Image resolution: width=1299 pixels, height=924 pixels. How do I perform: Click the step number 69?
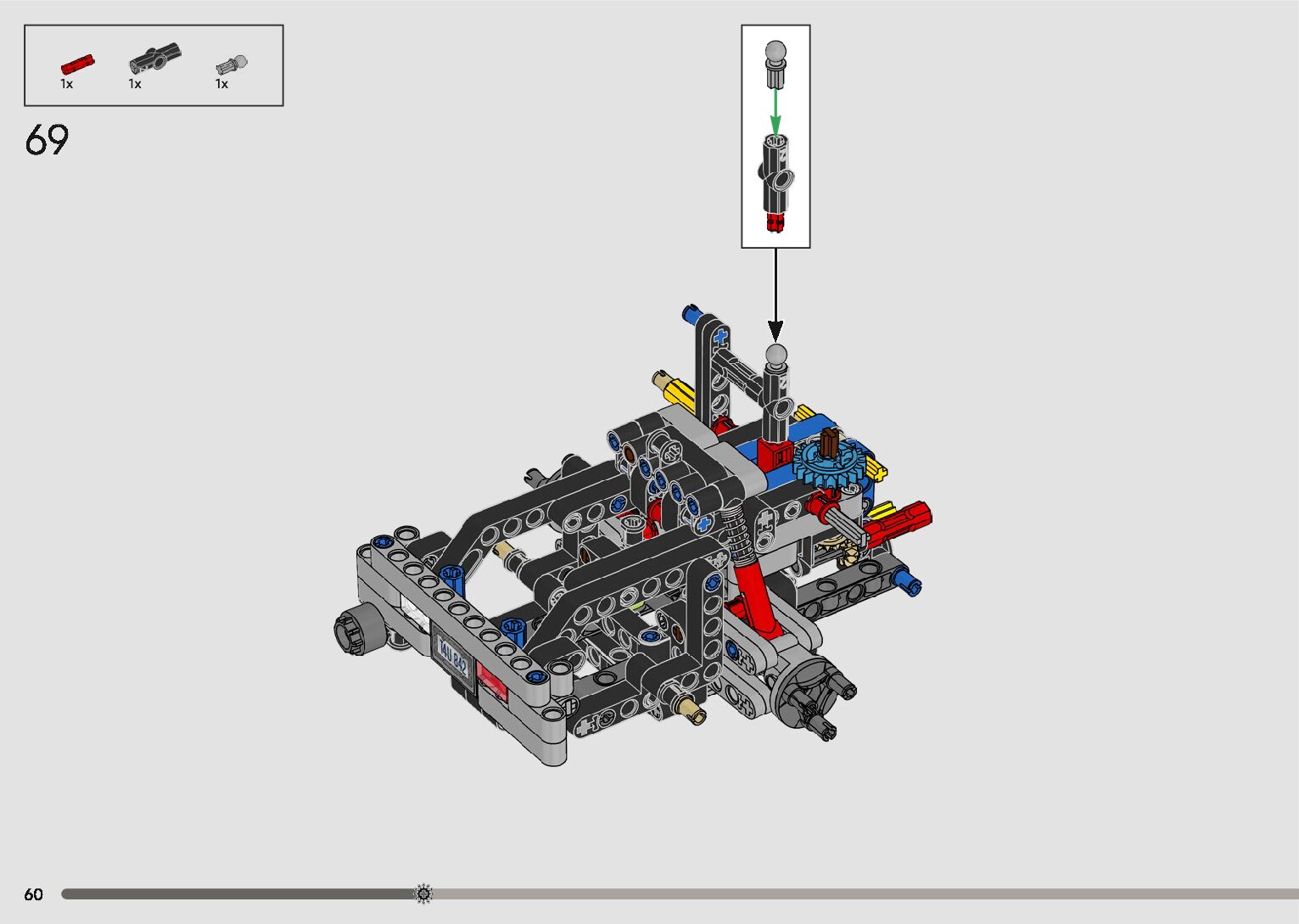click(x=47, y=140)
